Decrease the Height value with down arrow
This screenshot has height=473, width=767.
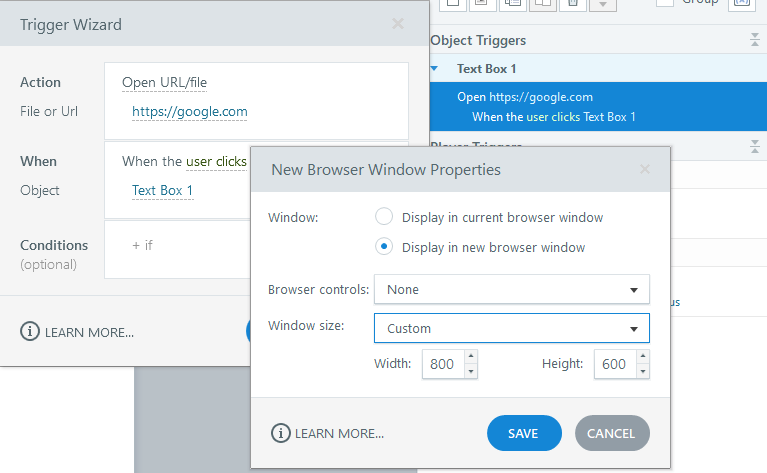click(x=643, y=372)
